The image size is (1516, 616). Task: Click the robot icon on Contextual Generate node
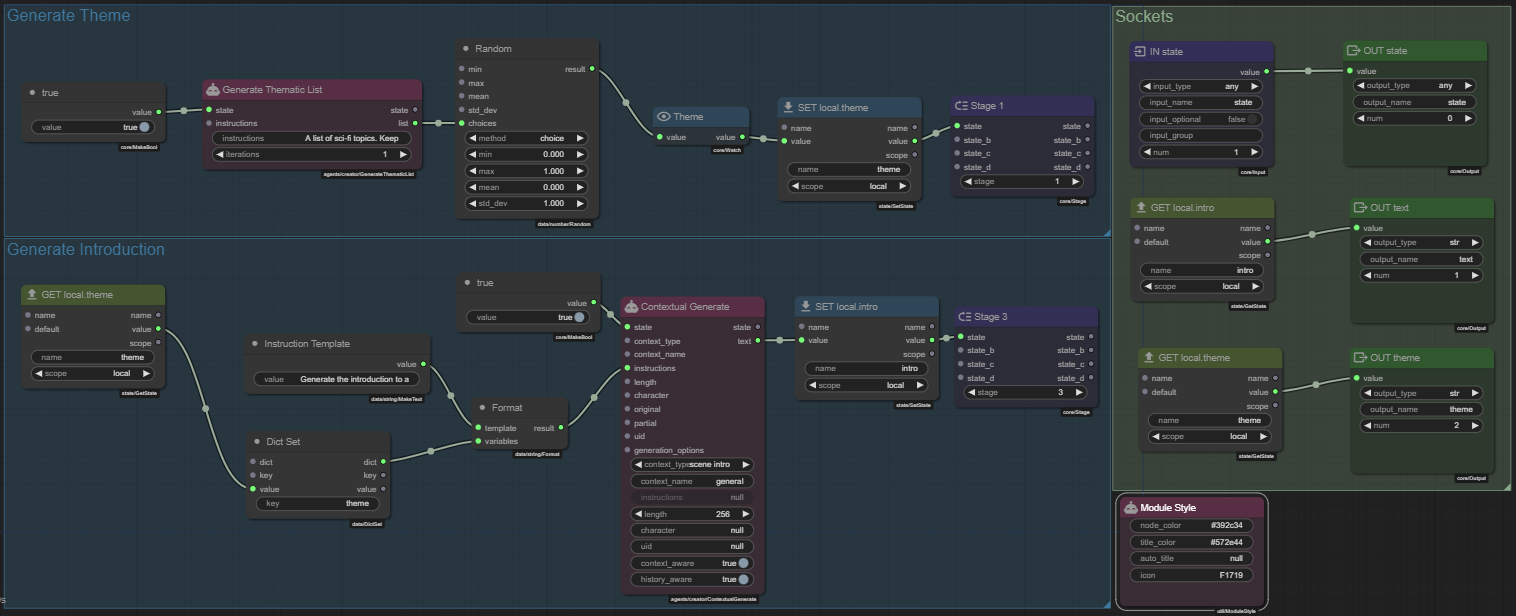630,306
